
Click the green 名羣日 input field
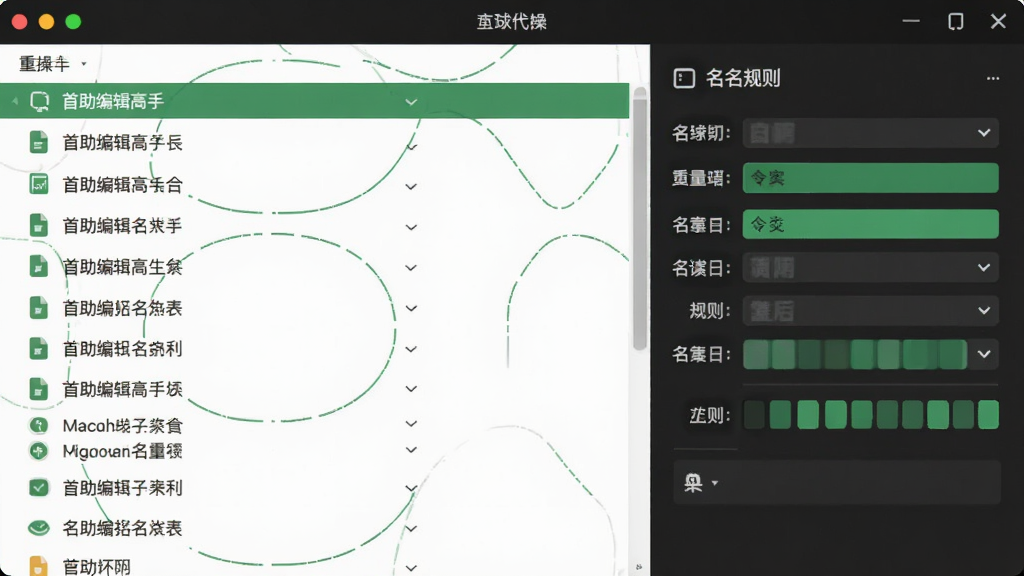coord(871,224)
